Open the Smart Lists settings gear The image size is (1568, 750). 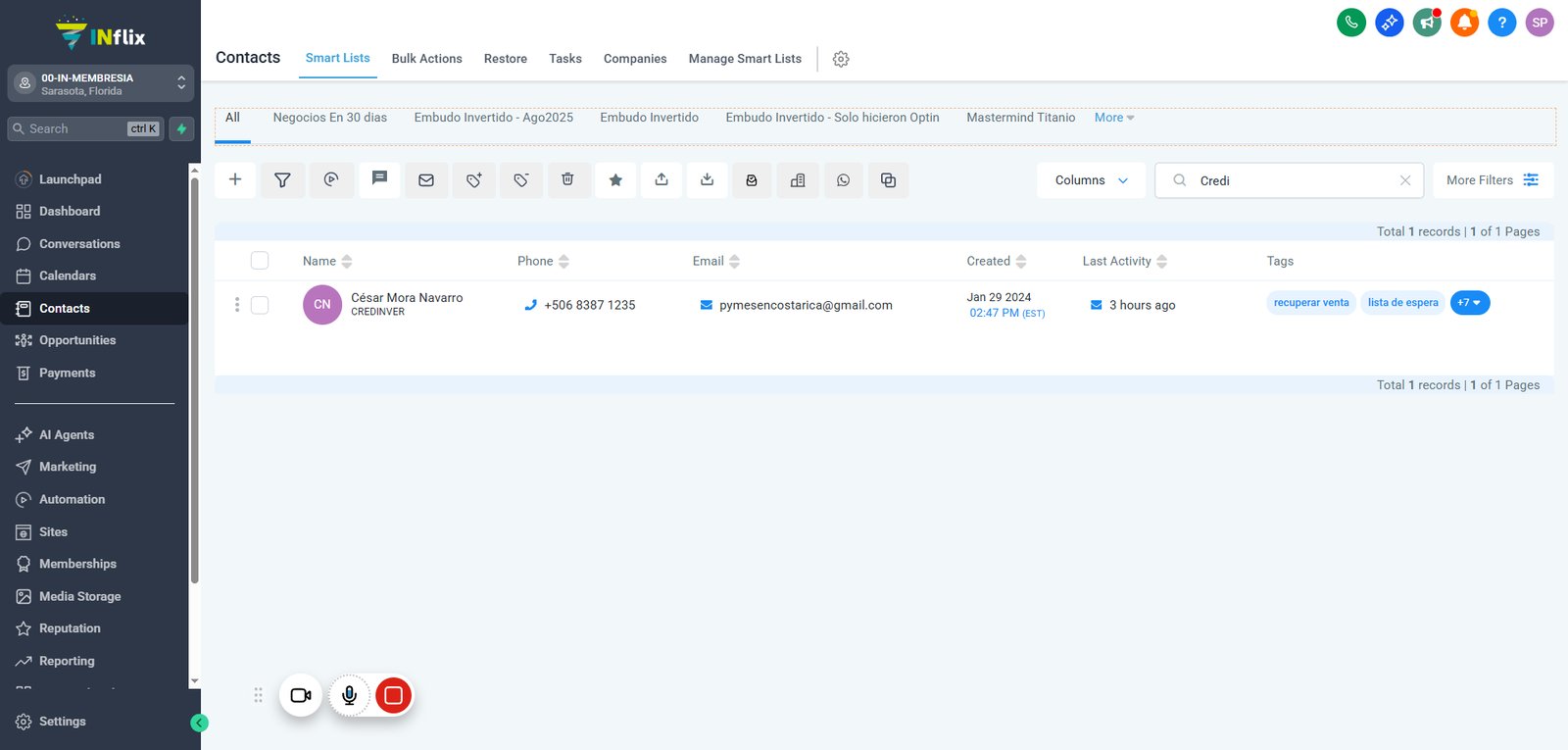pos(841,59)
